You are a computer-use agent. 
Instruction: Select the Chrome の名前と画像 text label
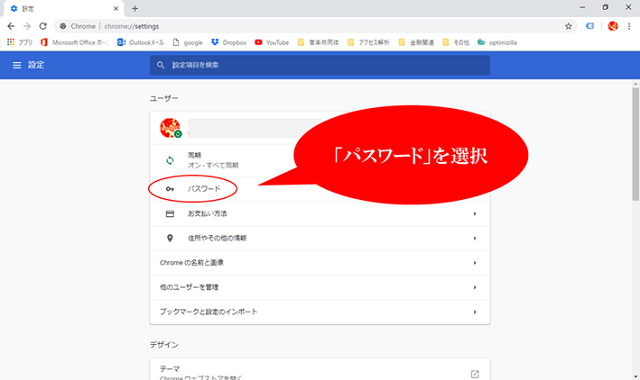point(191,262)
